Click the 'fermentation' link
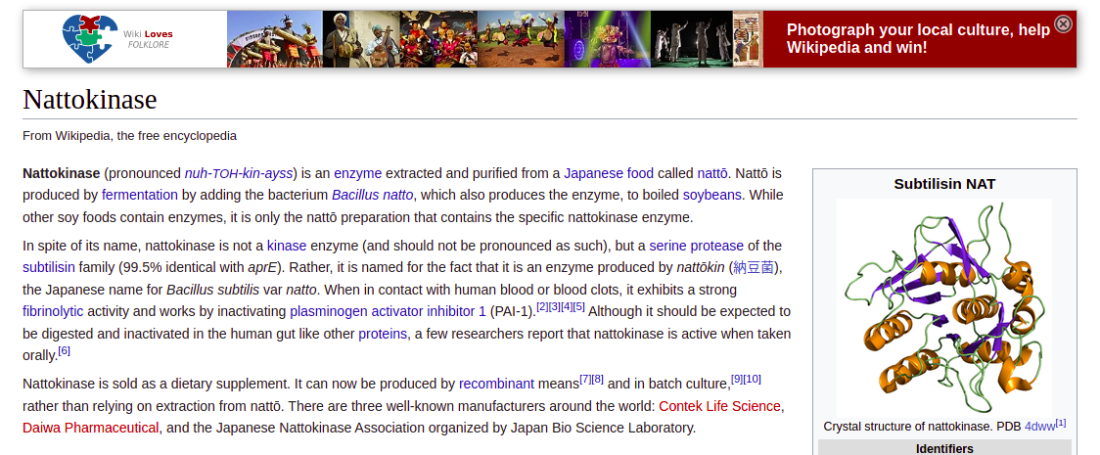Screen dimensions: 1100x455 click(x=140, y=195)
